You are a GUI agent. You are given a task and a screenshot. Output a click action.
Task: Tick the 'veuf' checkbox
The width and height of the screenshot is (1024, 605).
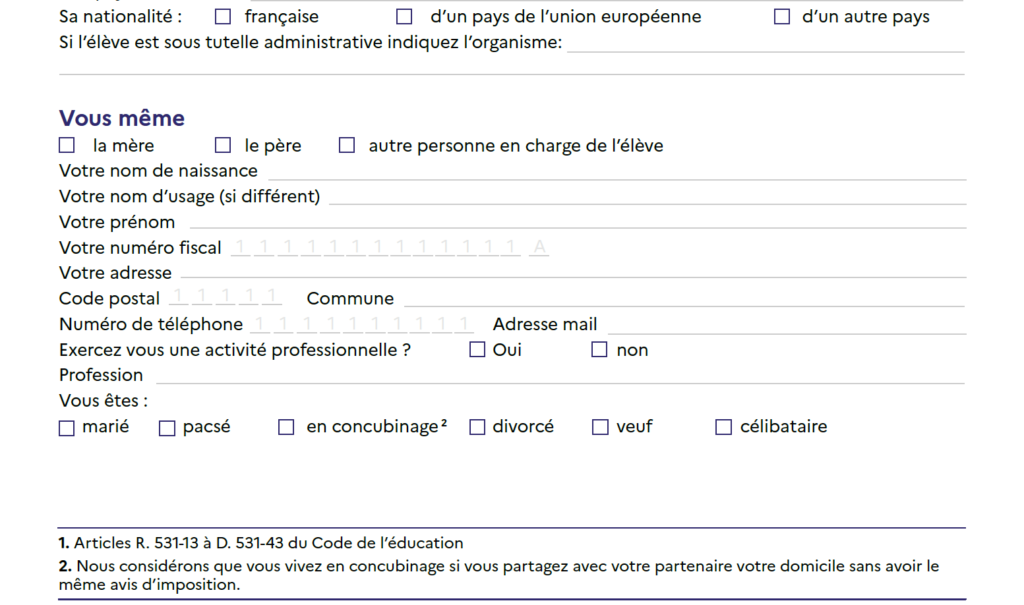(600, 427)
